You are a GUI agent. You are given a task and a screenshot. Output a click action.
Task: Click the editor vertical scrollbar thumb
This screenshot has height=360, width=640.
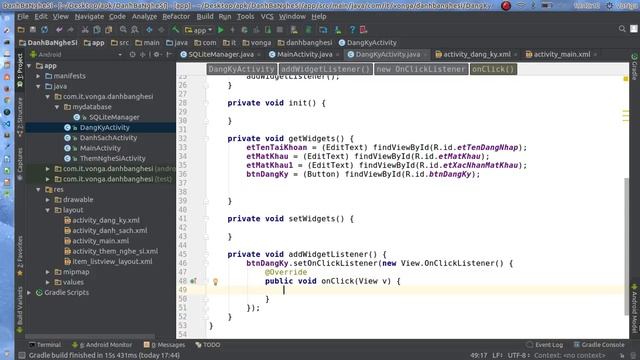(627, 247)
